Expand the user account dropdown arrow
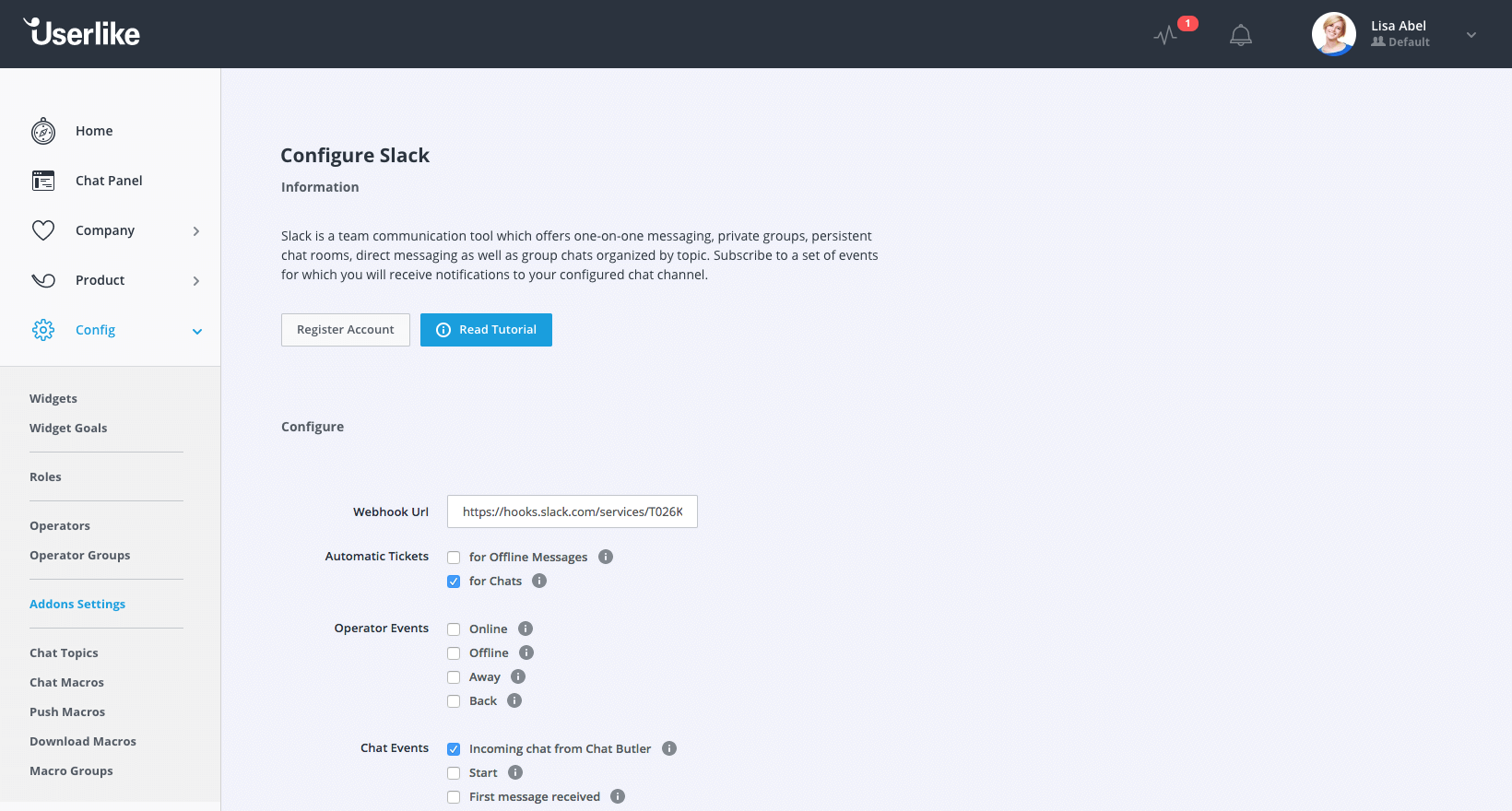This screenshot has width=1512, height=811. (1471, 35)
